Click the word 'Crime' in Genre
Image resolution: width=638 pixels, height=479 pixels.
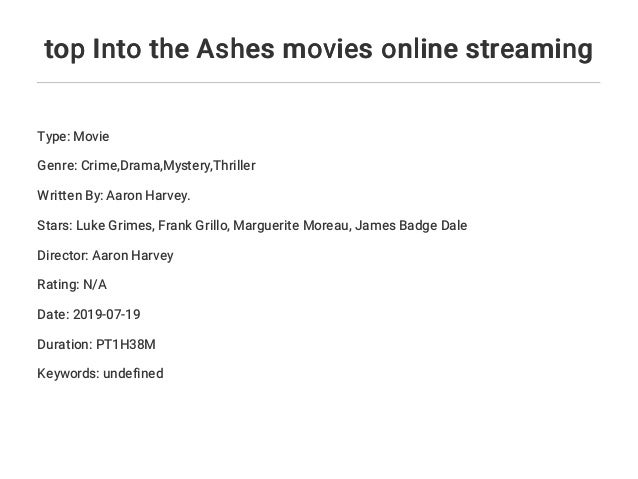coord(99,166)
